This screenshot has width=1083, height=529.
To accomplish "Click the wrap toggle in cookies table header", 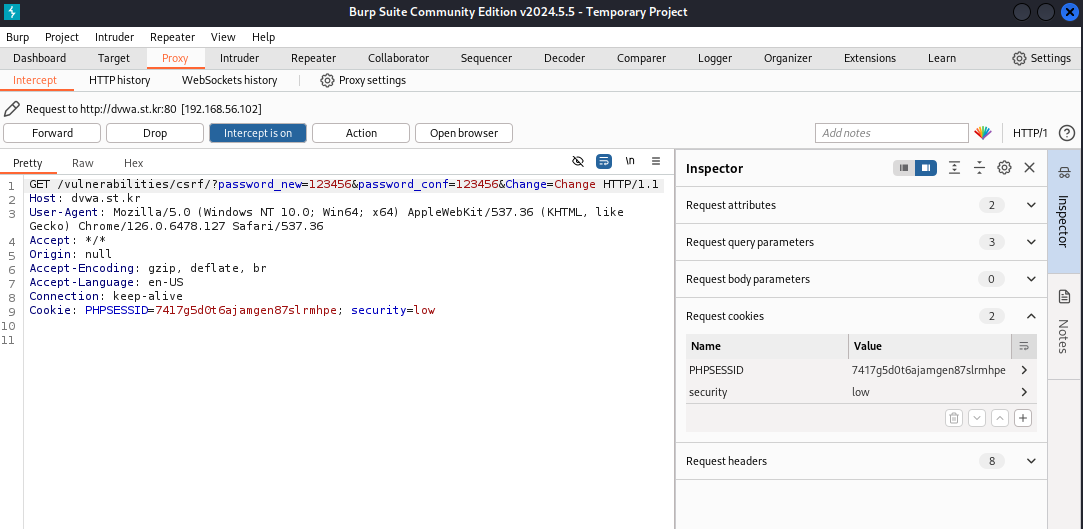I will coord(1024,346).
